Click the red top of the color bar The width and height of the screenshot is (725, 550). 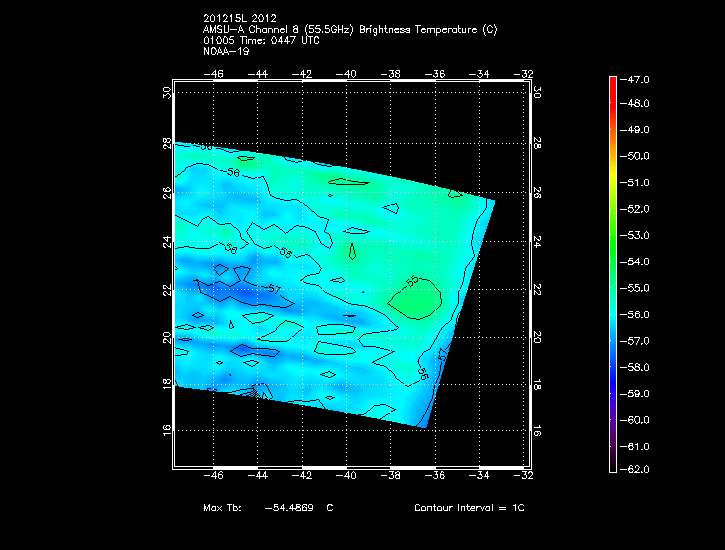(x=613, y=84)
